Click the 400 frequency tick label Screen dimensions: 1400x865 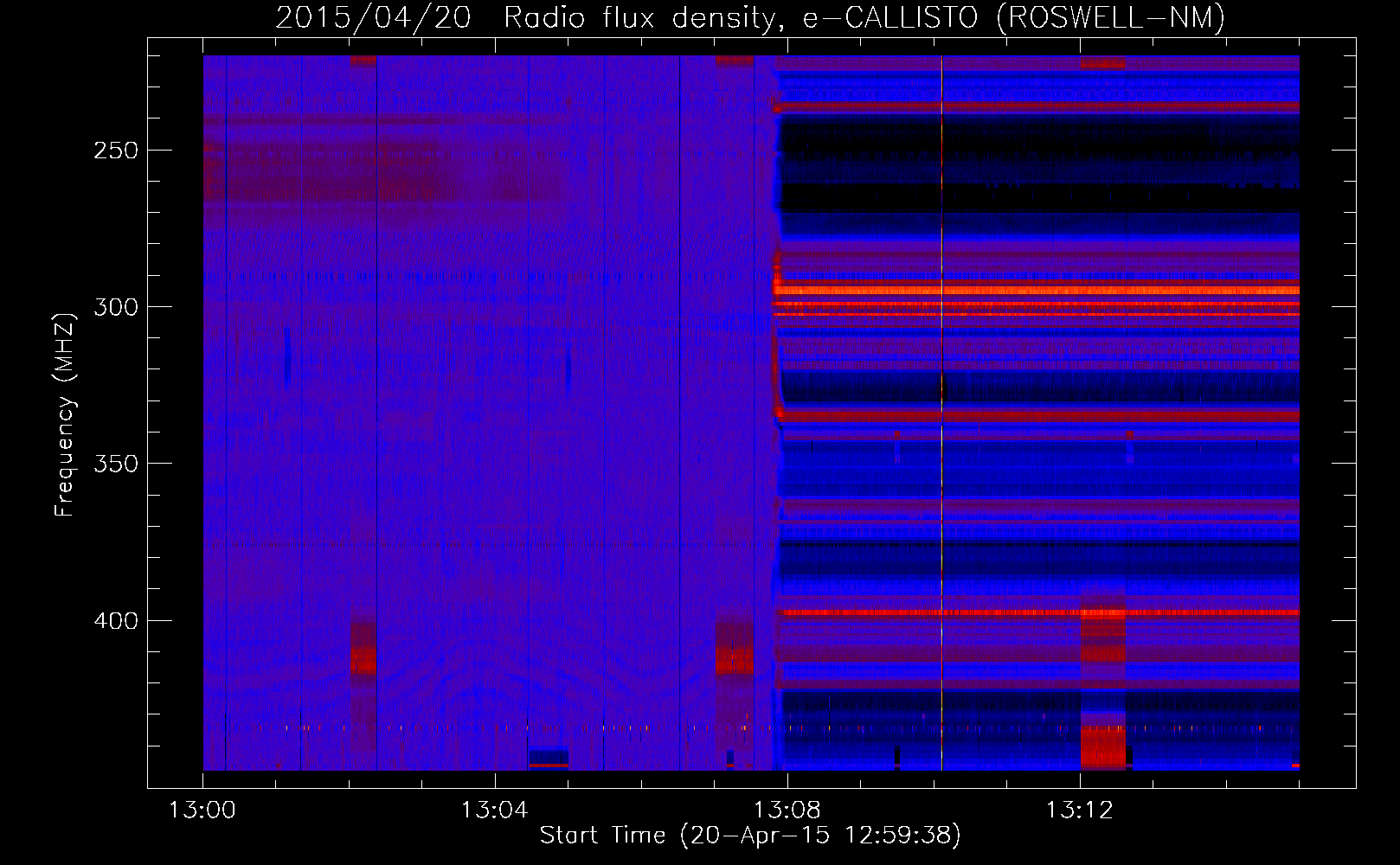click(x=116, y=621)
